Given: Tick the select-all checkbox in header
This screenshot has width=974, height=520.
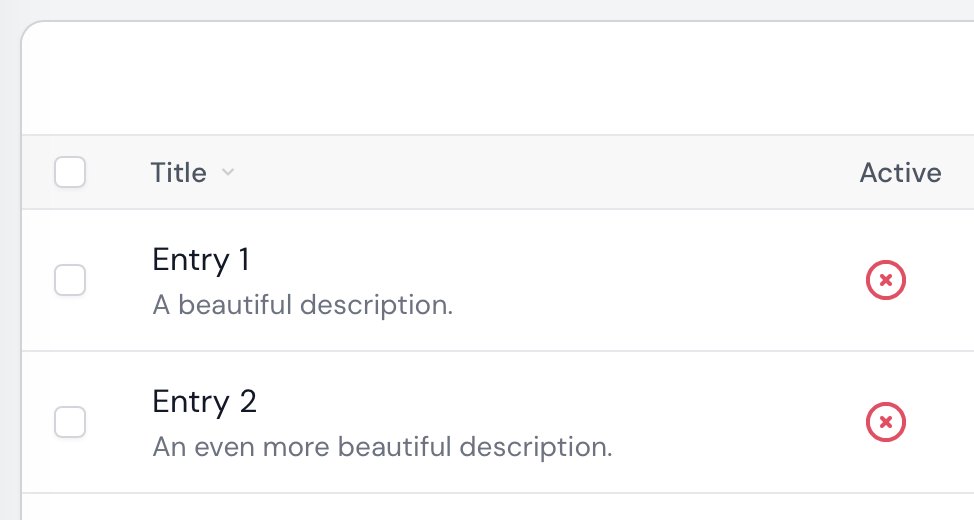Looking at the screenshot, I should 70,172.
